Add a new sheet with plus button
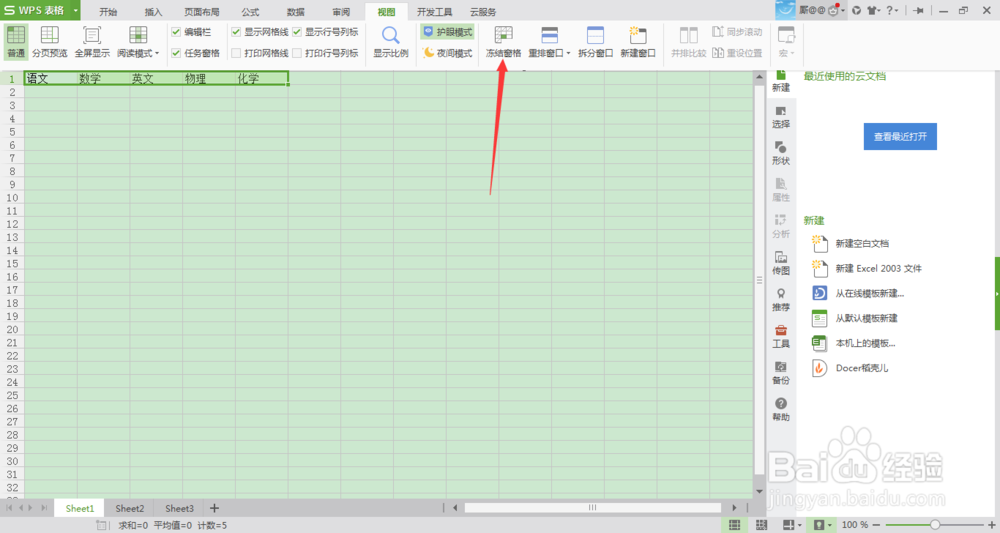 tap(214, 508)
